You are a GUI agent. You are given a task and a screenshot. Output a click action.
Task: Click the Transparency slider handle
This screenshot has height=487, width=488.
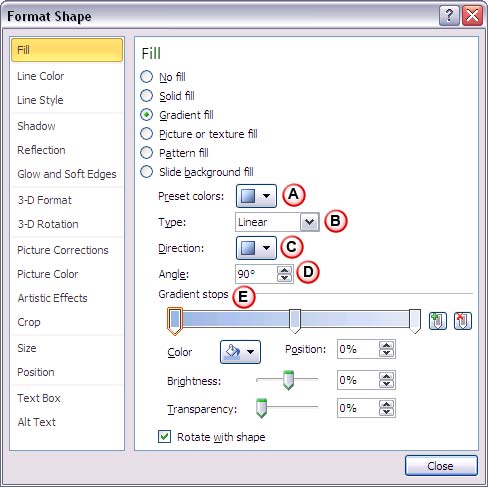[x=261, y=408]
